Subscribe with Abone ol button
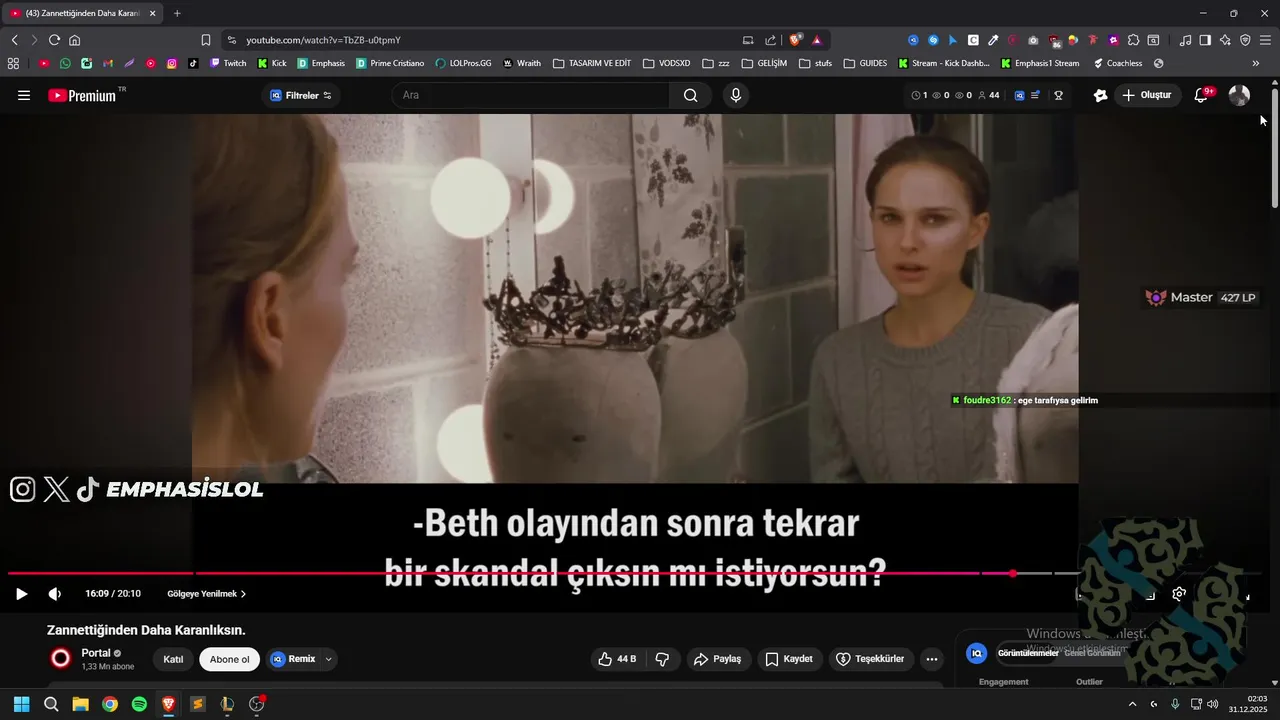Image resolution: width=1280 pixels, height=720 pixels. 229,659
